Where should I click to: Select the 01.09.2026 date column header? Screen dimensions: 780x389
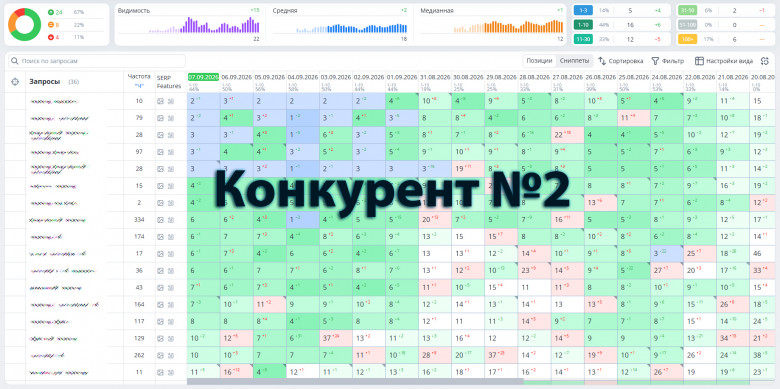[401, 78]
